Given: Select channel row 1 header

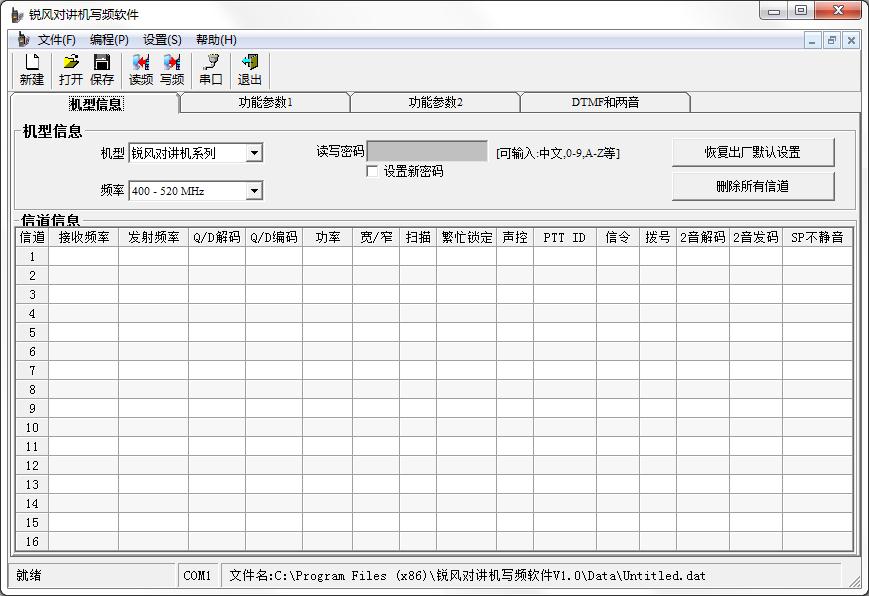Looking at the screenshot, I should (32, 257).
